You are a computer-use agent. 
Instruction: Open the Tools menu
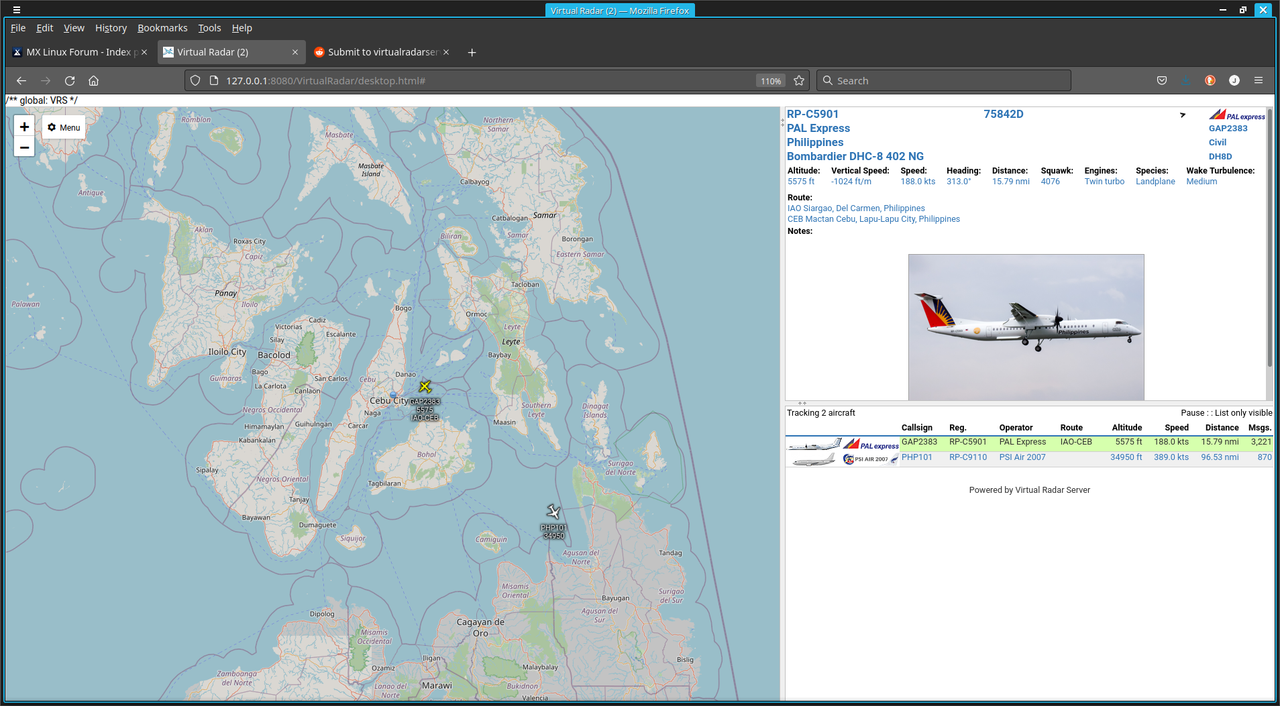209,28
